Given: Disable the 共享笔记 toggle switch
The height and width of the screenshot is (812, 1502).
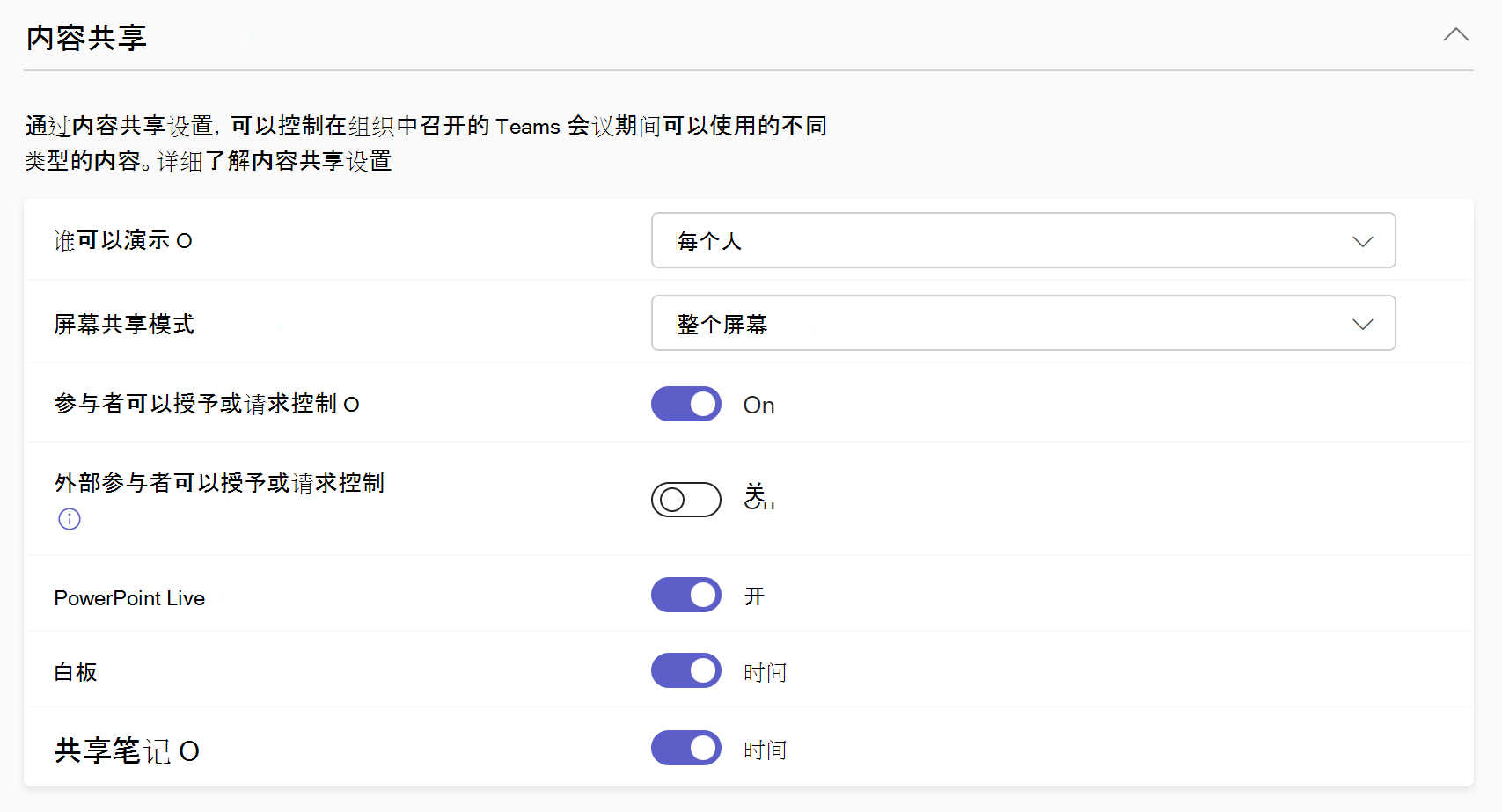Looking at the screenshot, I should tap(686, 748).
